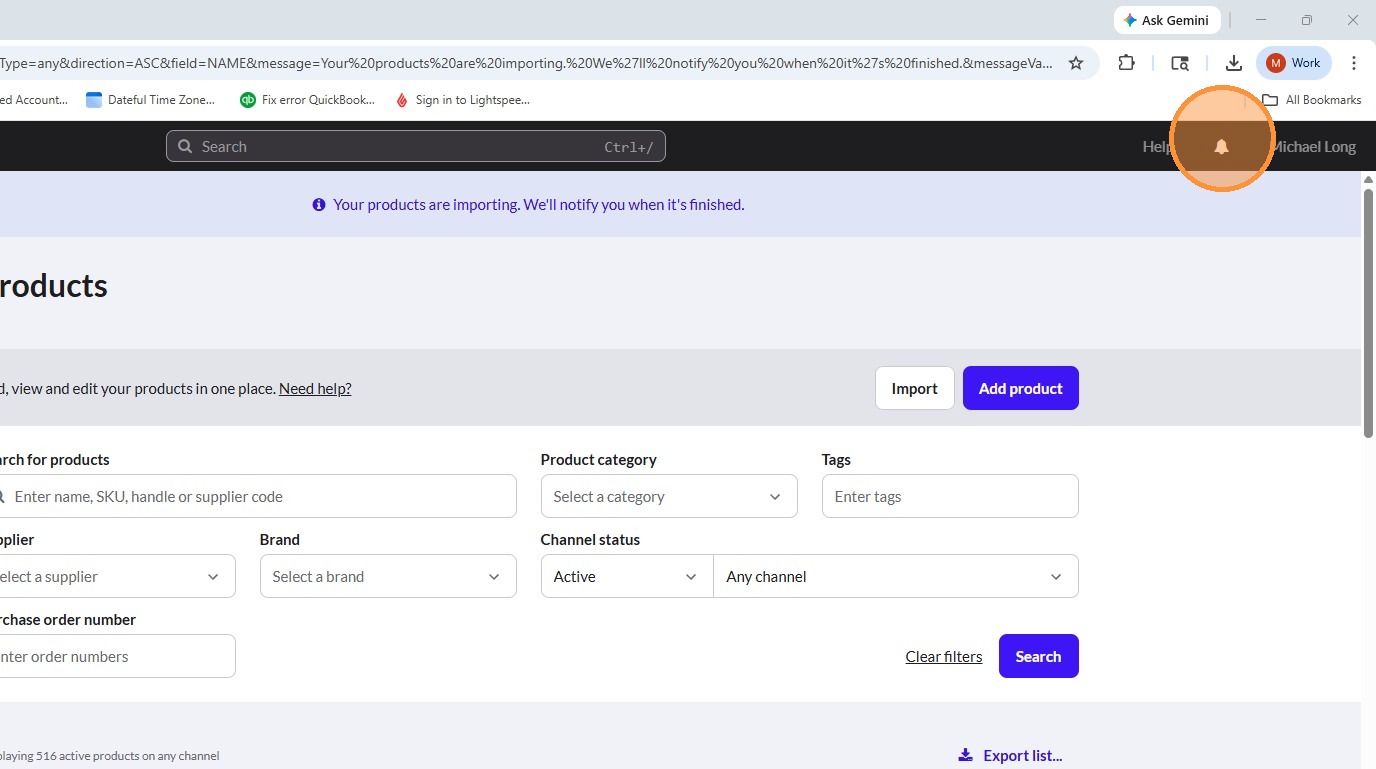Click the info icon in import banner
Viewport: 1376px width, 769px height.
(x=319, y=205)
